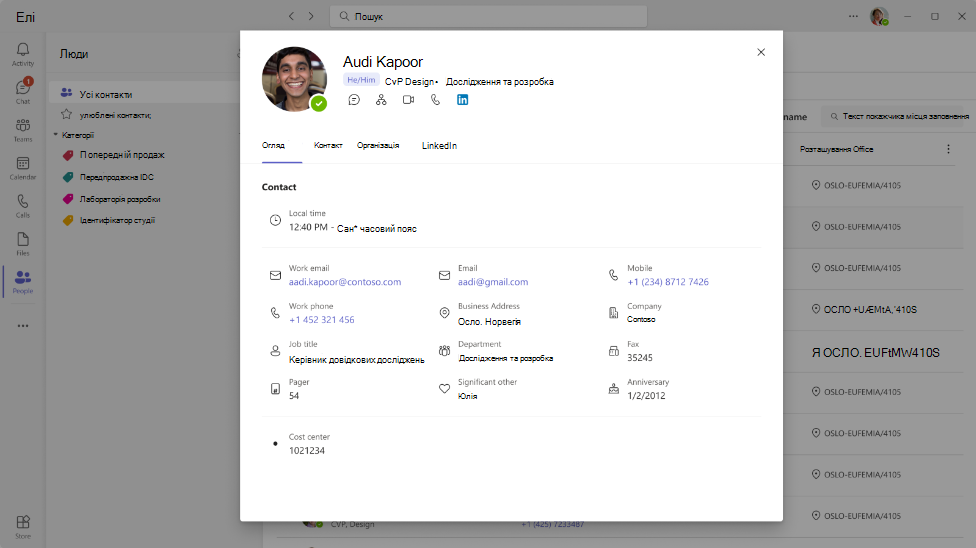Go forward with the navigation arrow
The width and height of the screenshot is (976, 548).
(311, 16)
